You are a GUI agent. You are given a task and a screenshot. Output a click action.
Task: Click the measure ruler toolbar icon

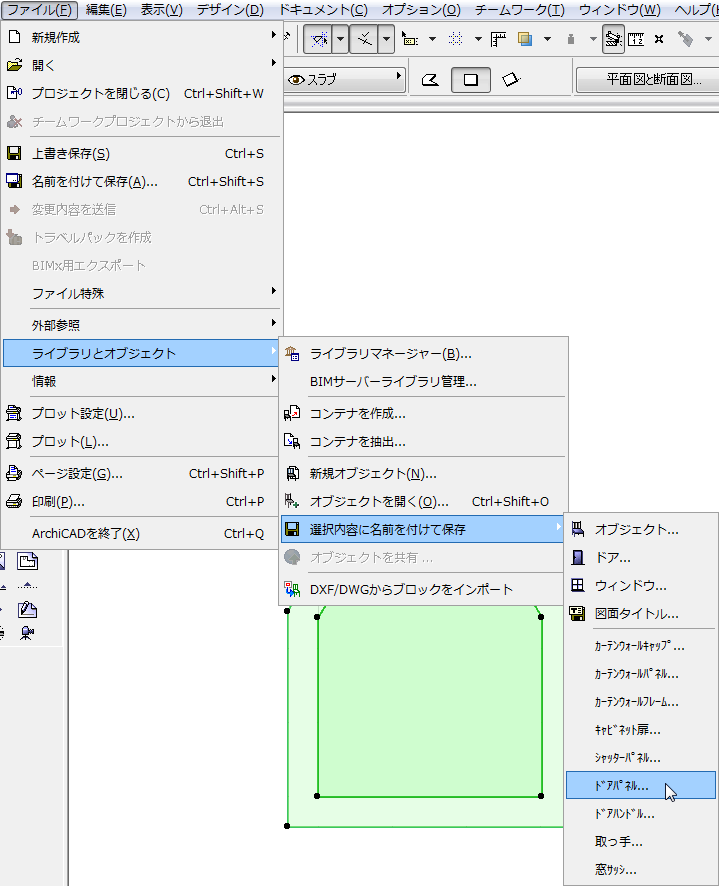(x=636, y=39)
